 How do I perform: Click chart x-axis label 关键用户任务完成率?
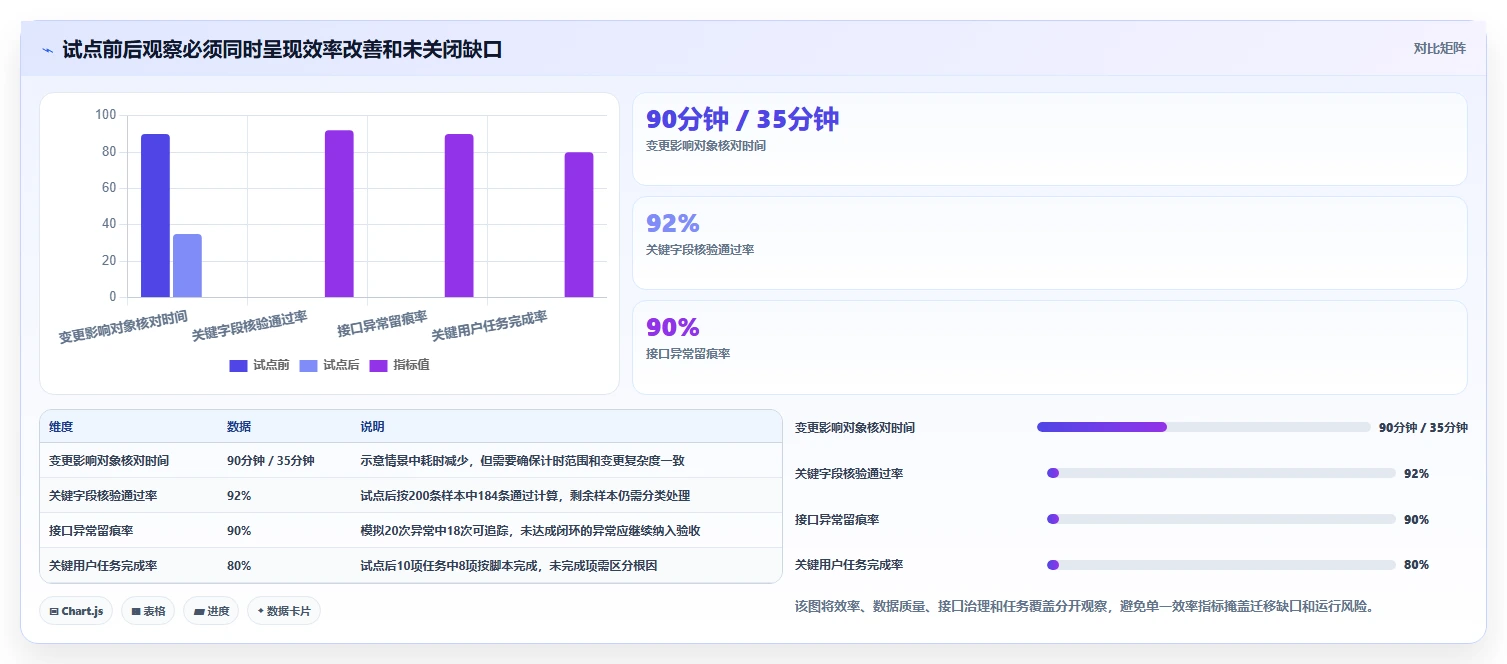[x=489, y=325]
